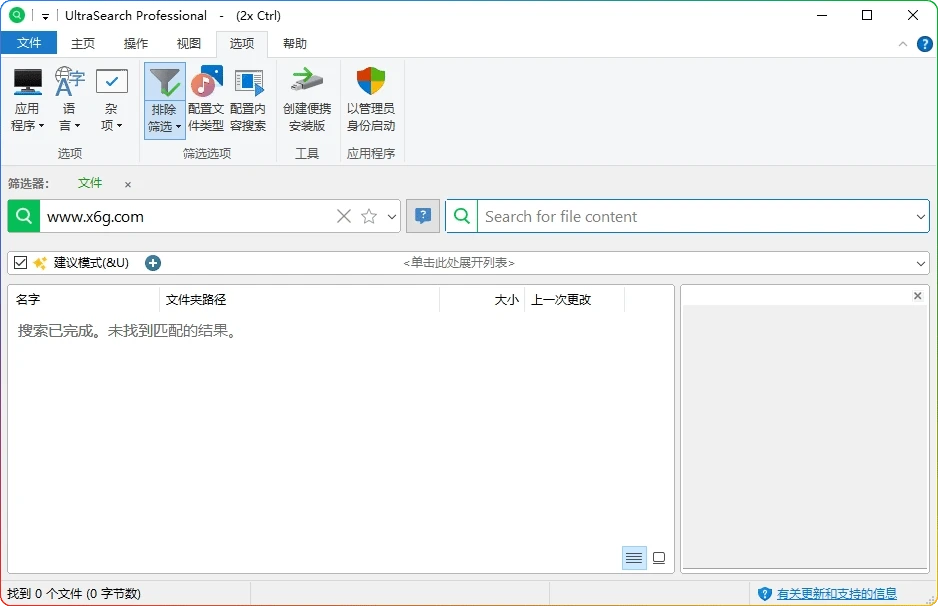
Task: Click the 搜索已完成 no results message
Action: (127, 331)
